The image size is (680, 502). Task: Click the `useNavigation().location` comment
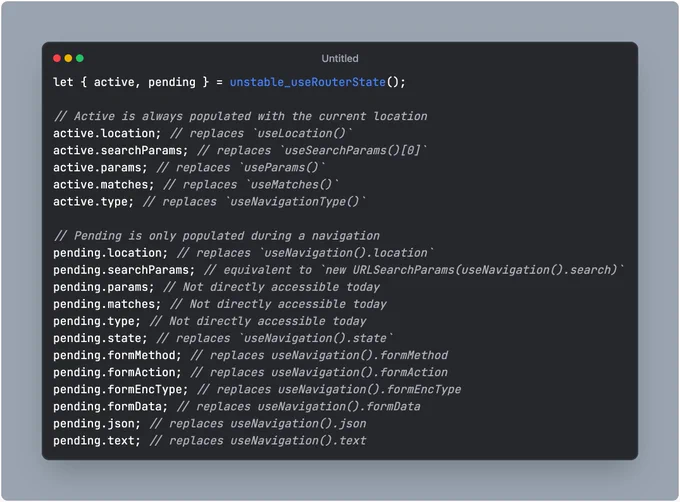tap(347, 253)
